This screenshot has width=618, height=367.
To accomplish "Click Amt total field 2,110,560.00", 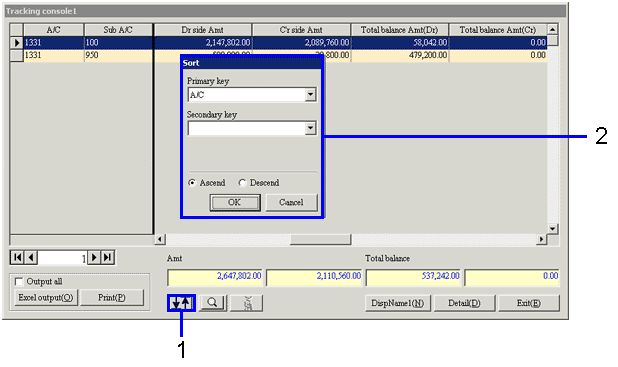I will tap(314, 277).
